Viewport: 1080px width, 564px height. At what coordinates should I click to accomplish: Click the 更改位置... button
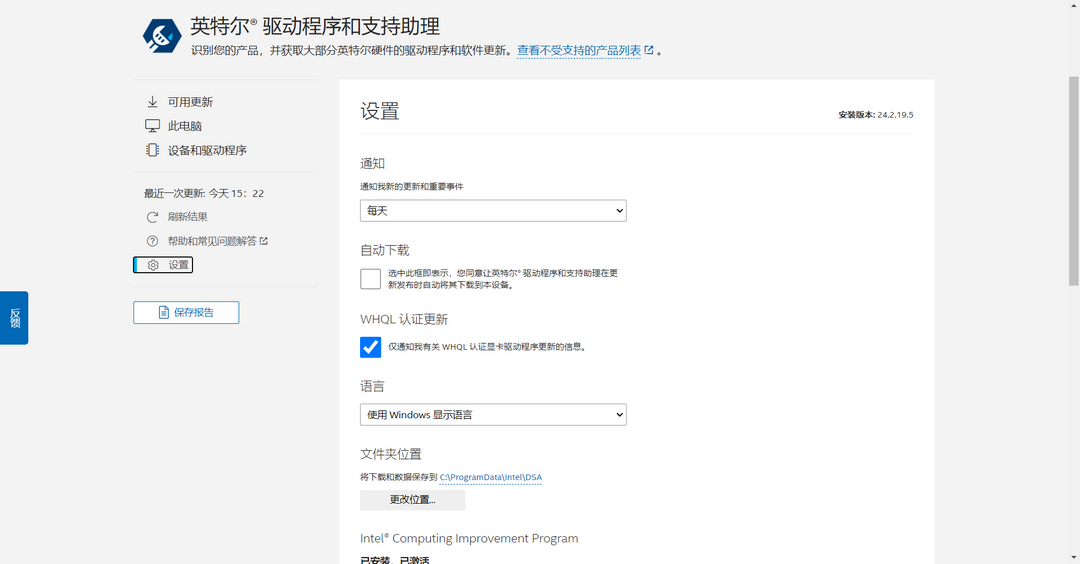(413, 500)
